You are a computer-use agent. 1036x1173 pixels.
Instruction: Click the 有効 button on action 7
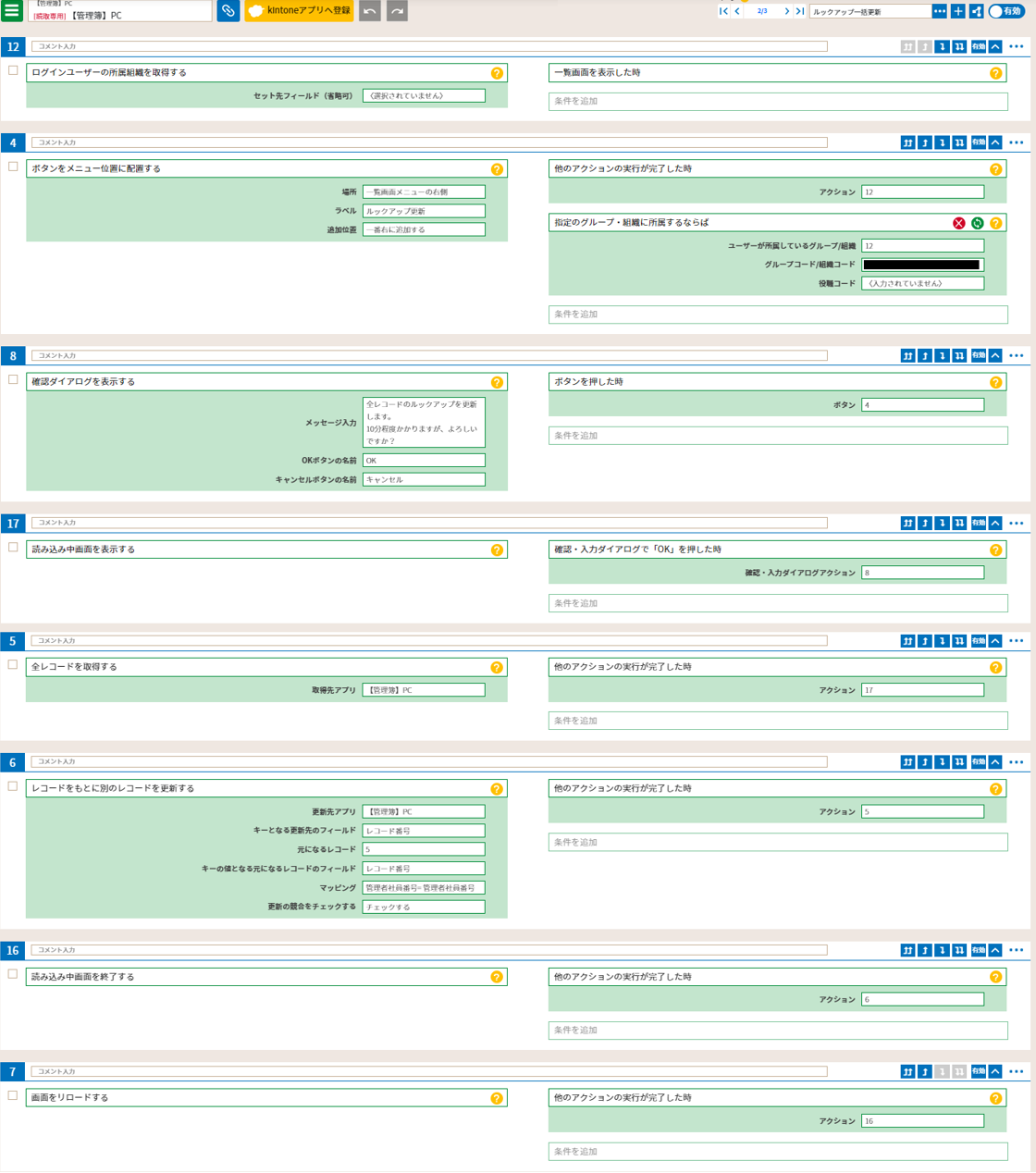click(978, 1071)
